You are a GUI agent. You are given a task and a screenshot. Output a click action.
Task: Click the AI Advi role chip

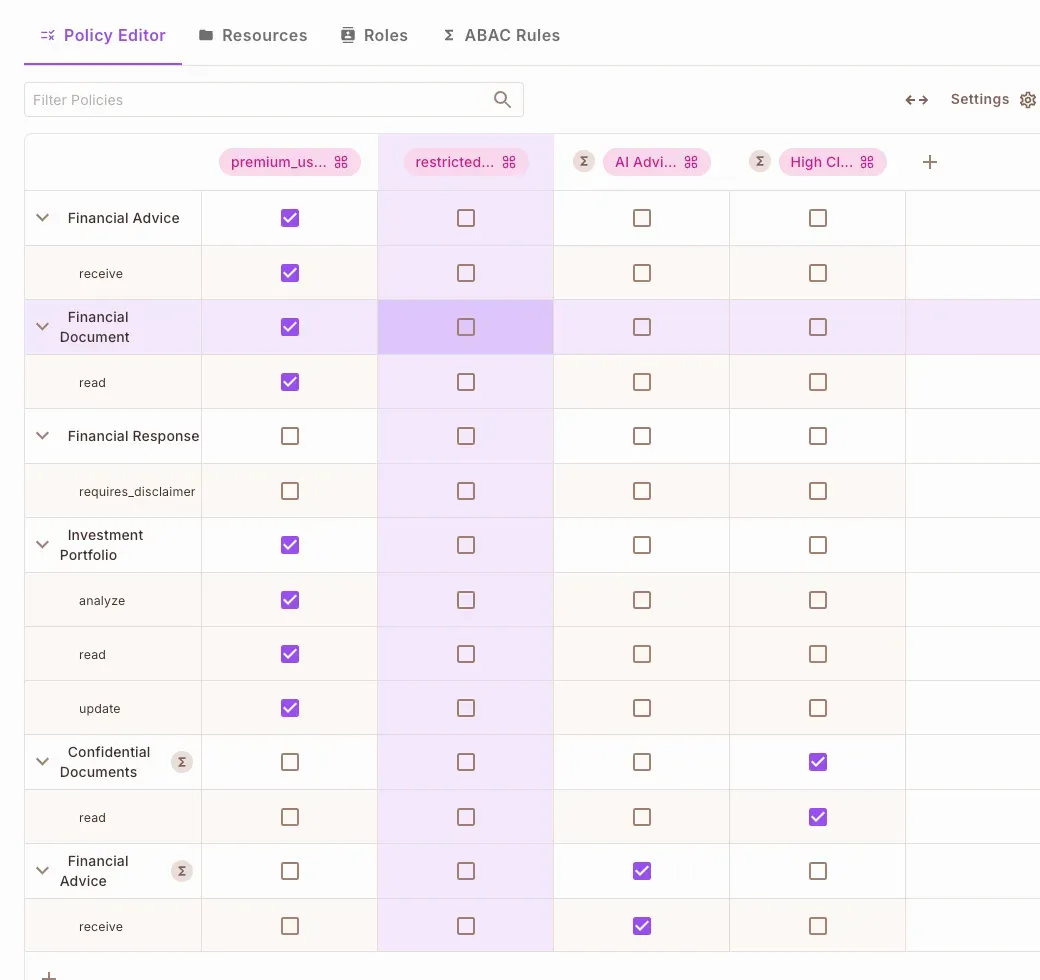pos(645,162)
